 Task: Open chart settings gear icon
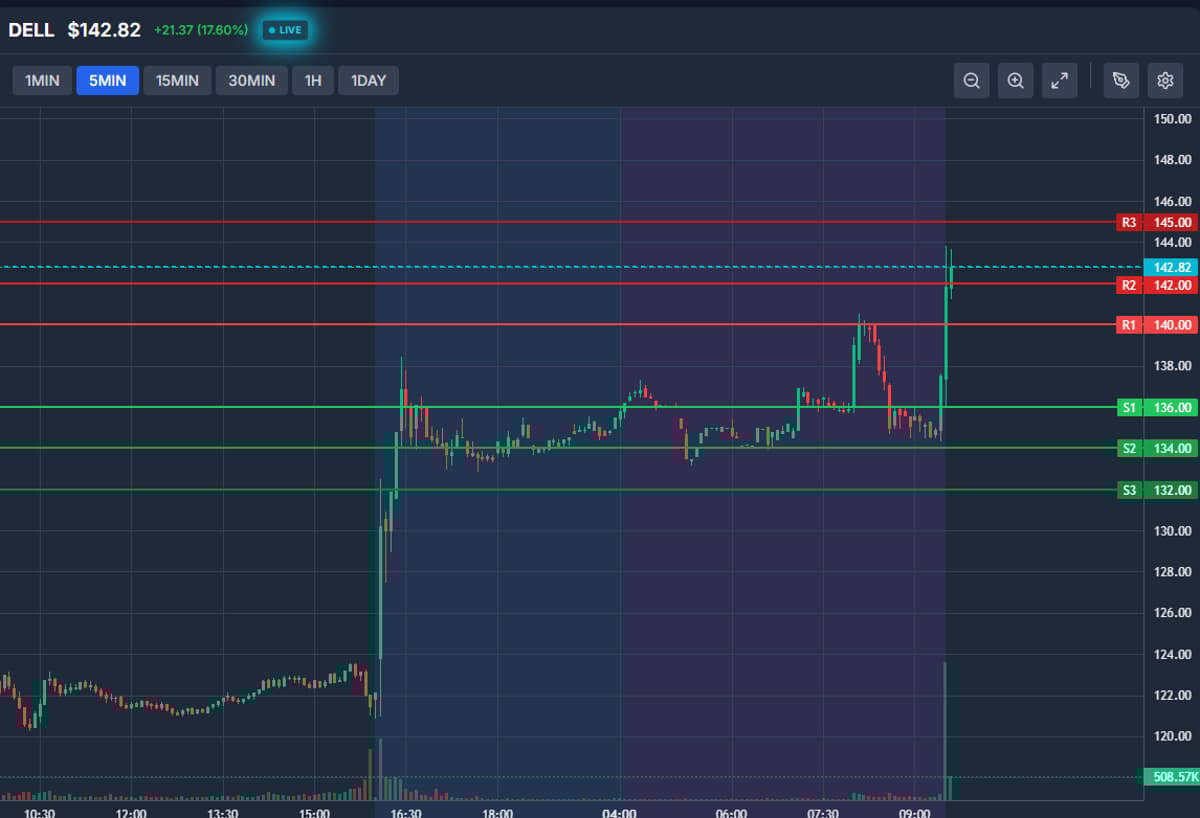click(x=1165, y=81)
